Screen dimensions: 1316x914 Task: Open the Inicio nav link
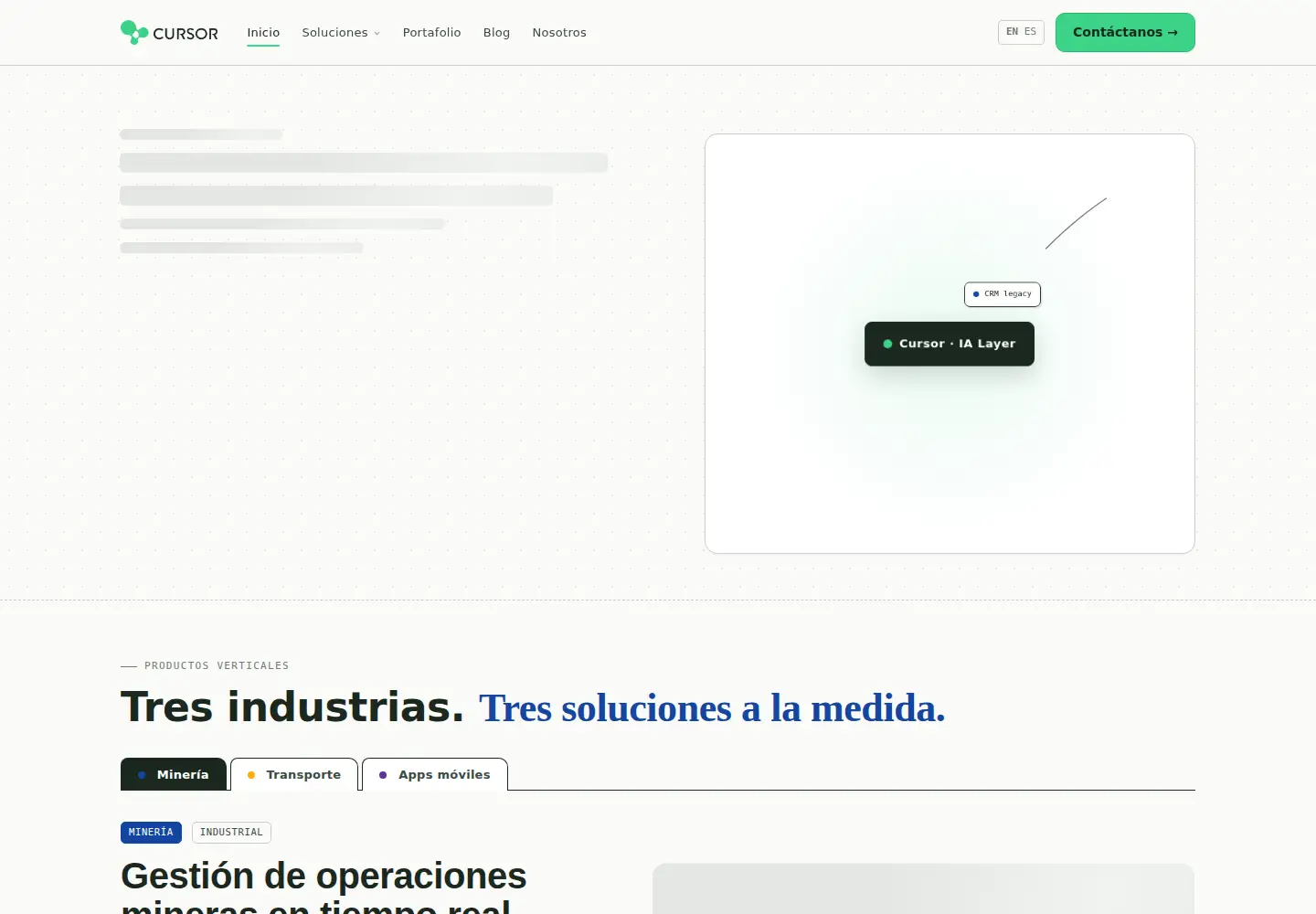point(263,33)
